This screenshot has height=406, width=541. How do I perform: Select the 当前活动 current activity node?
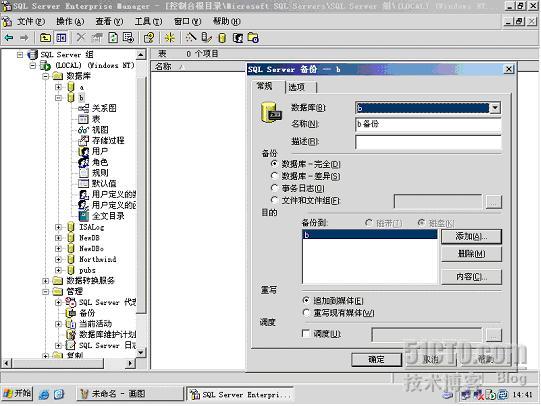tap(96, 324)
